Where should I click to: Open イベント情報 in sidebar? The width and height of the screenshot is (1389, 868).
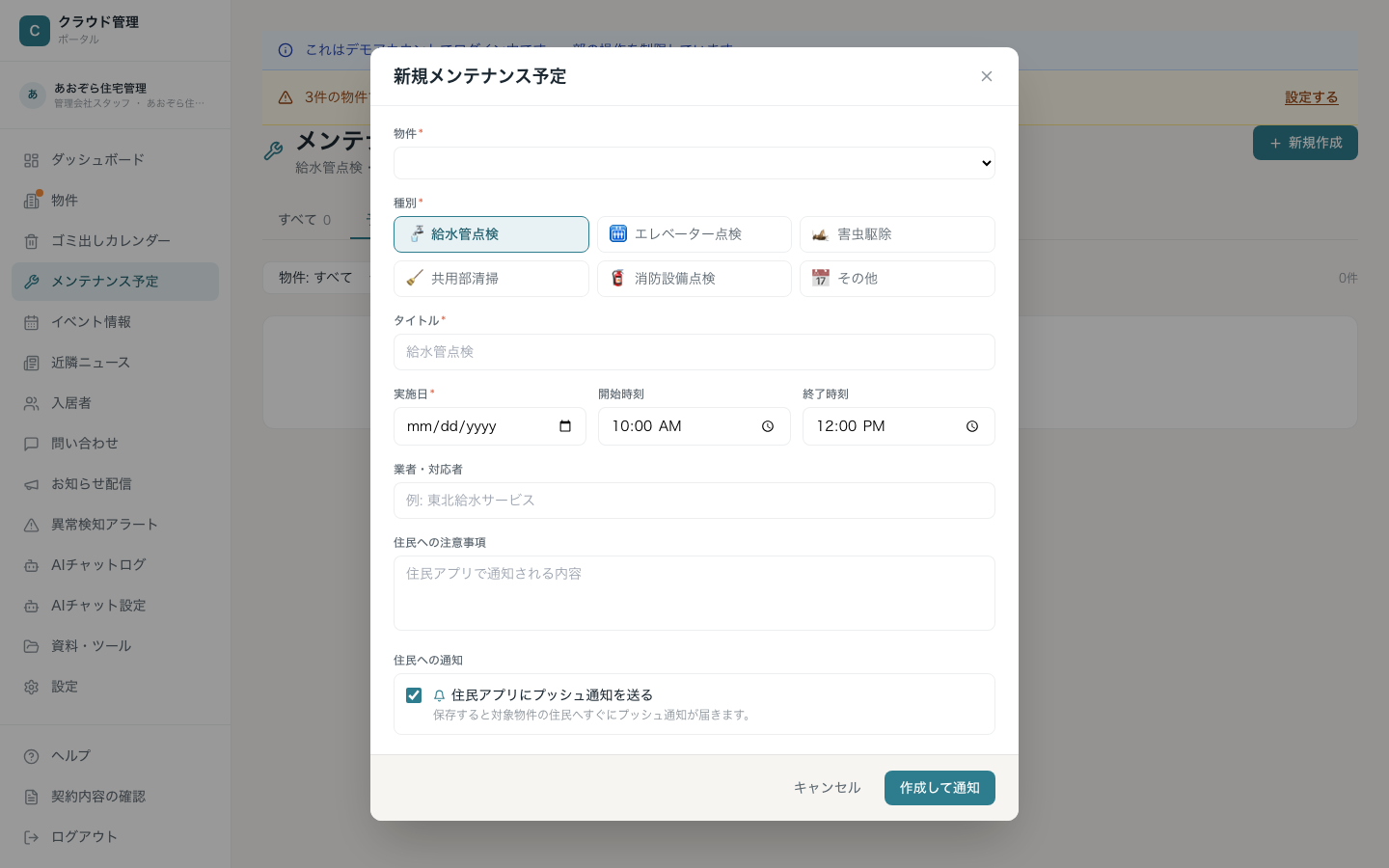[115, 322]
